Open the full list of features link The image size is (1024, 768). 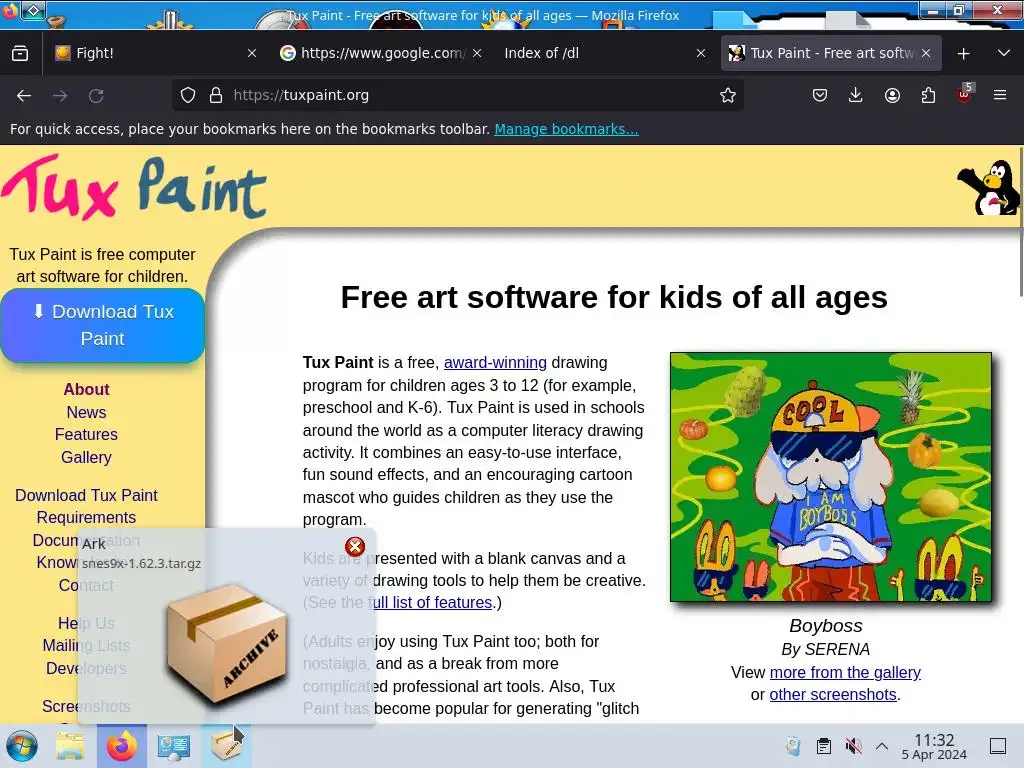click(x=430, y=602)
